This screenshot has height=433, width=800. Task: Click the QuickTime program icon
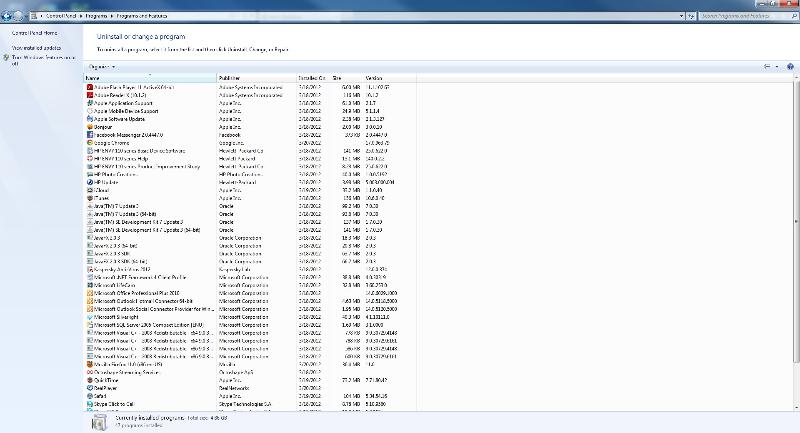click(90, 380)
